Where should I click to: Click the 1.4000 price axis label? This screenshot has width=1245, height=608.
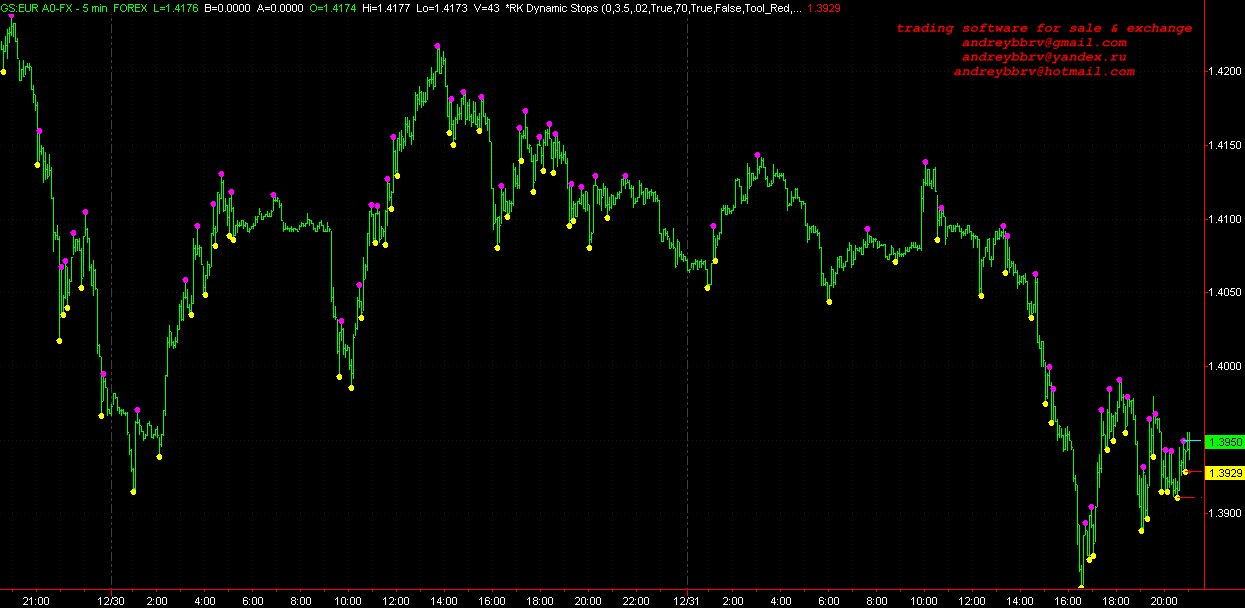1225,367
